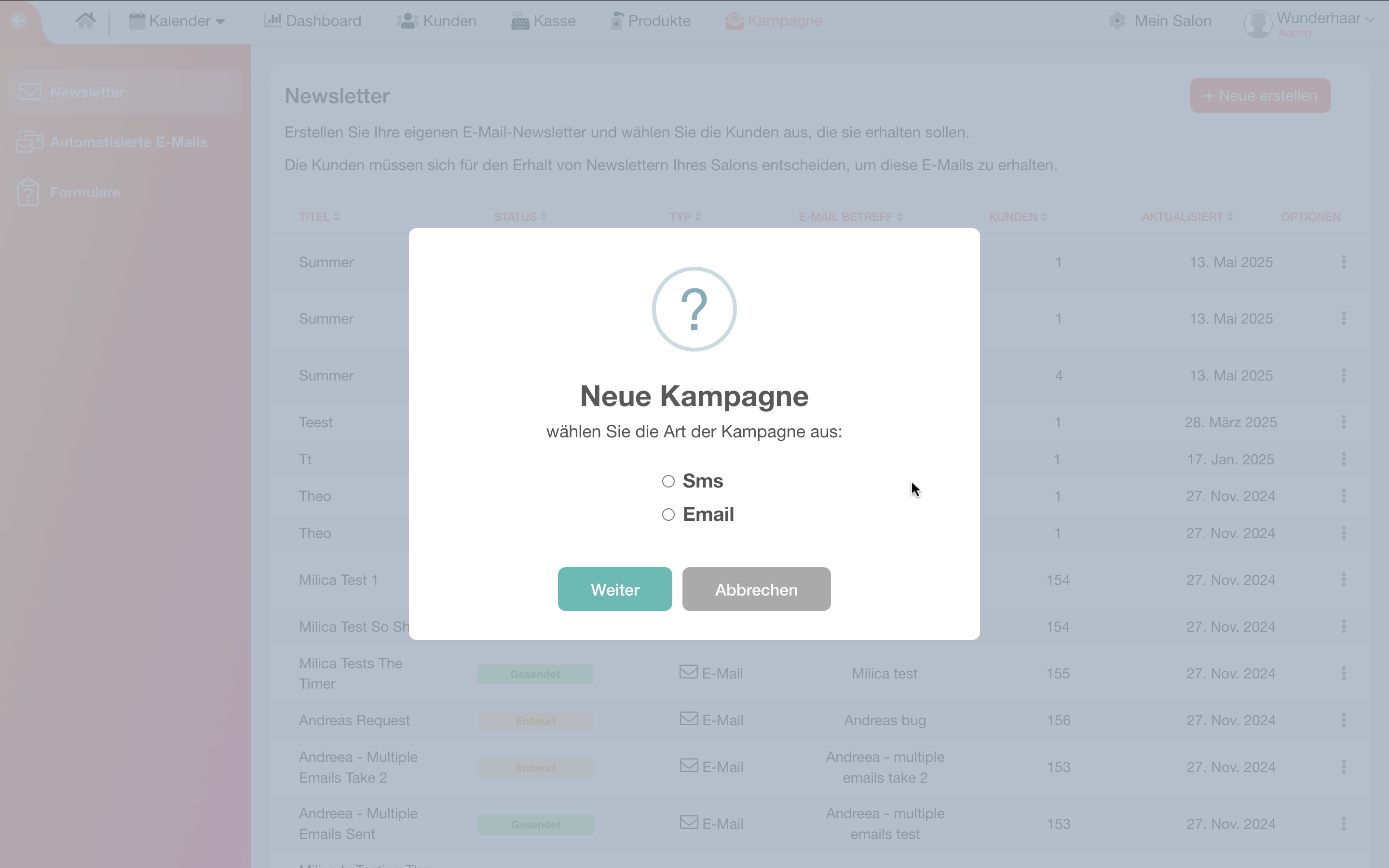The width and height of the screenshot is (1389, 868).
Task: Click the Automatisierte E-Mails sidebar icon
Action: coord(29,142)
